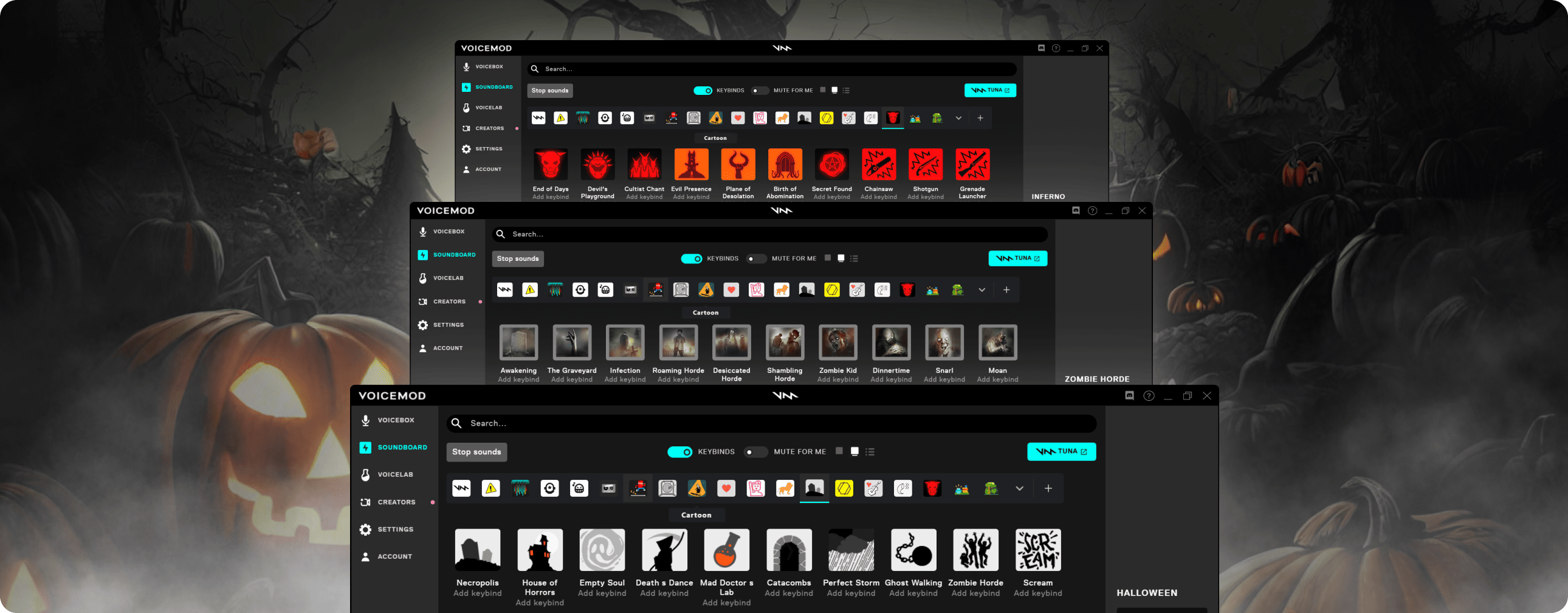Play the Cultist Chant sound
Screen dimensions: 1568x613
coord(645,165)
